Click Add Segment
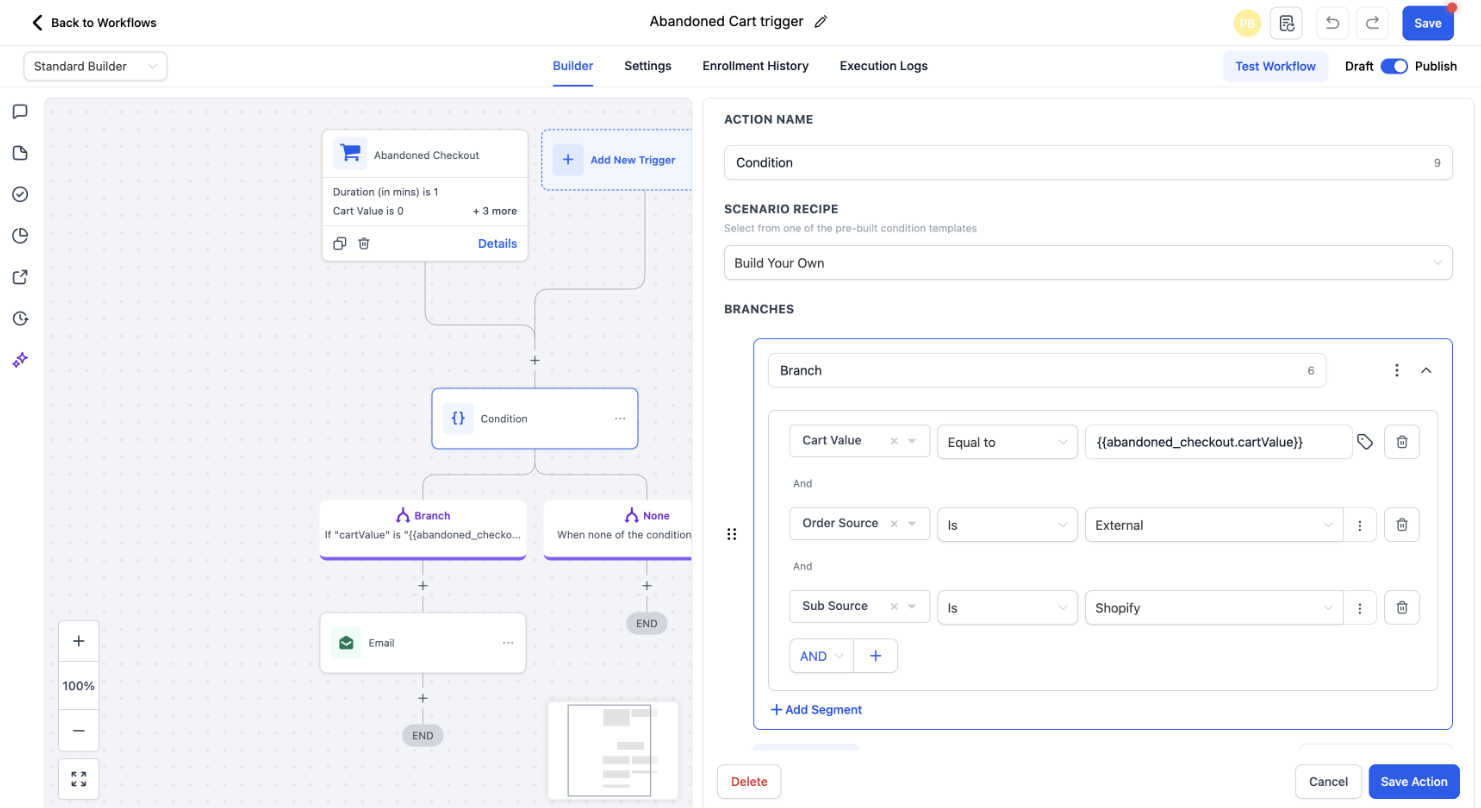This screenshot has height=808, width=1481. 816,710
